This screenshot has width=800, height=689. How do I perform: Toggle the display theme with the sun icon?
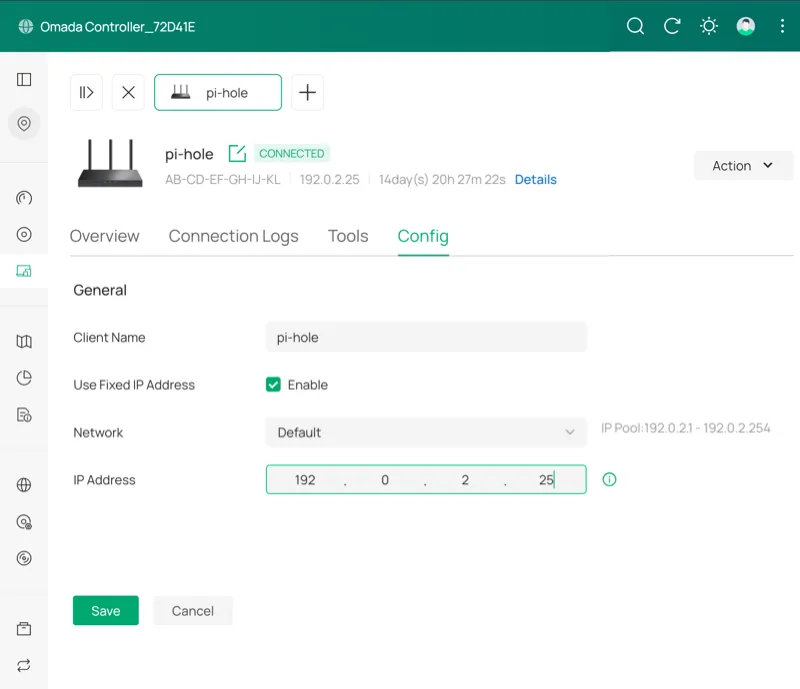point(709,26)
